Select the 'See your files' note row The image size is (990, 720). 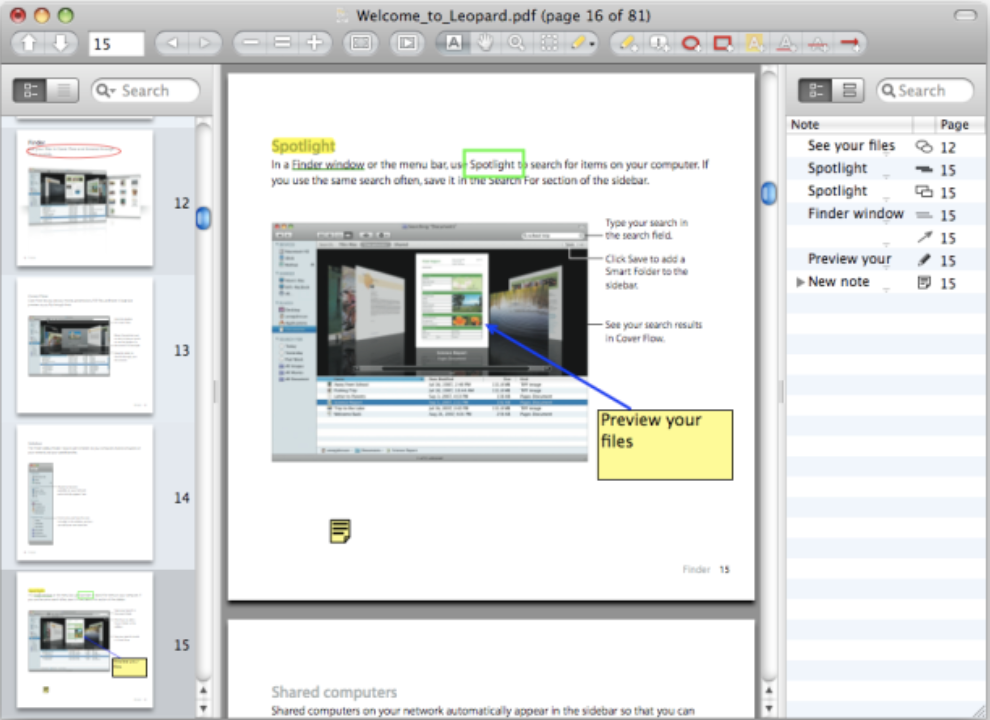851,146
